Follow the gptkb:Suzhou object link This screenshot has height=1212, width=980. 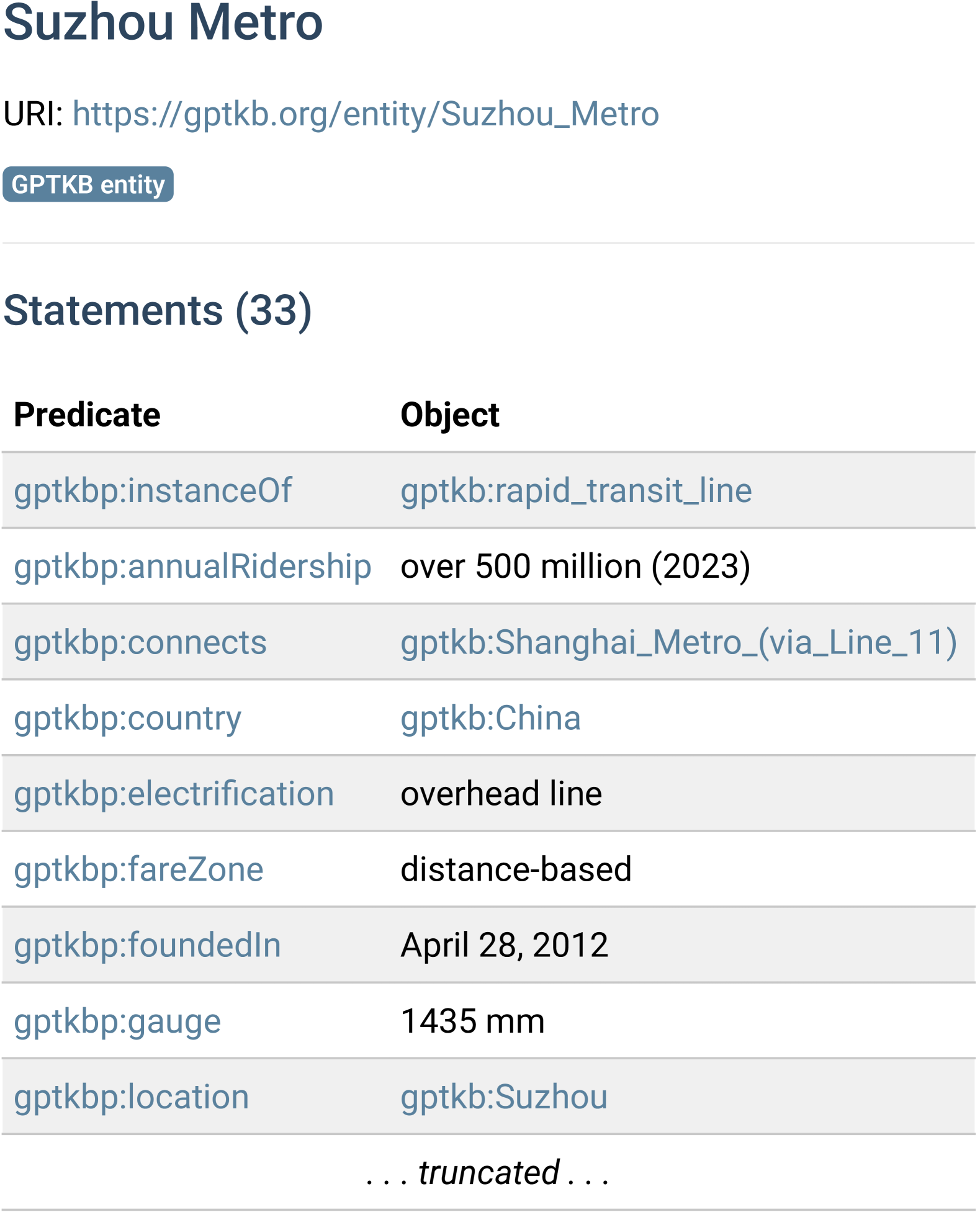tap(503, 1097)
